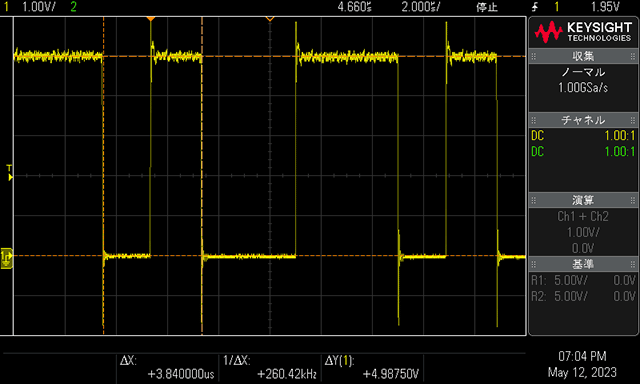The width and height of the screenshot is (640, 384).
Task: Click the upper horizontal Y cursor line
Action: tap(269, 56)
